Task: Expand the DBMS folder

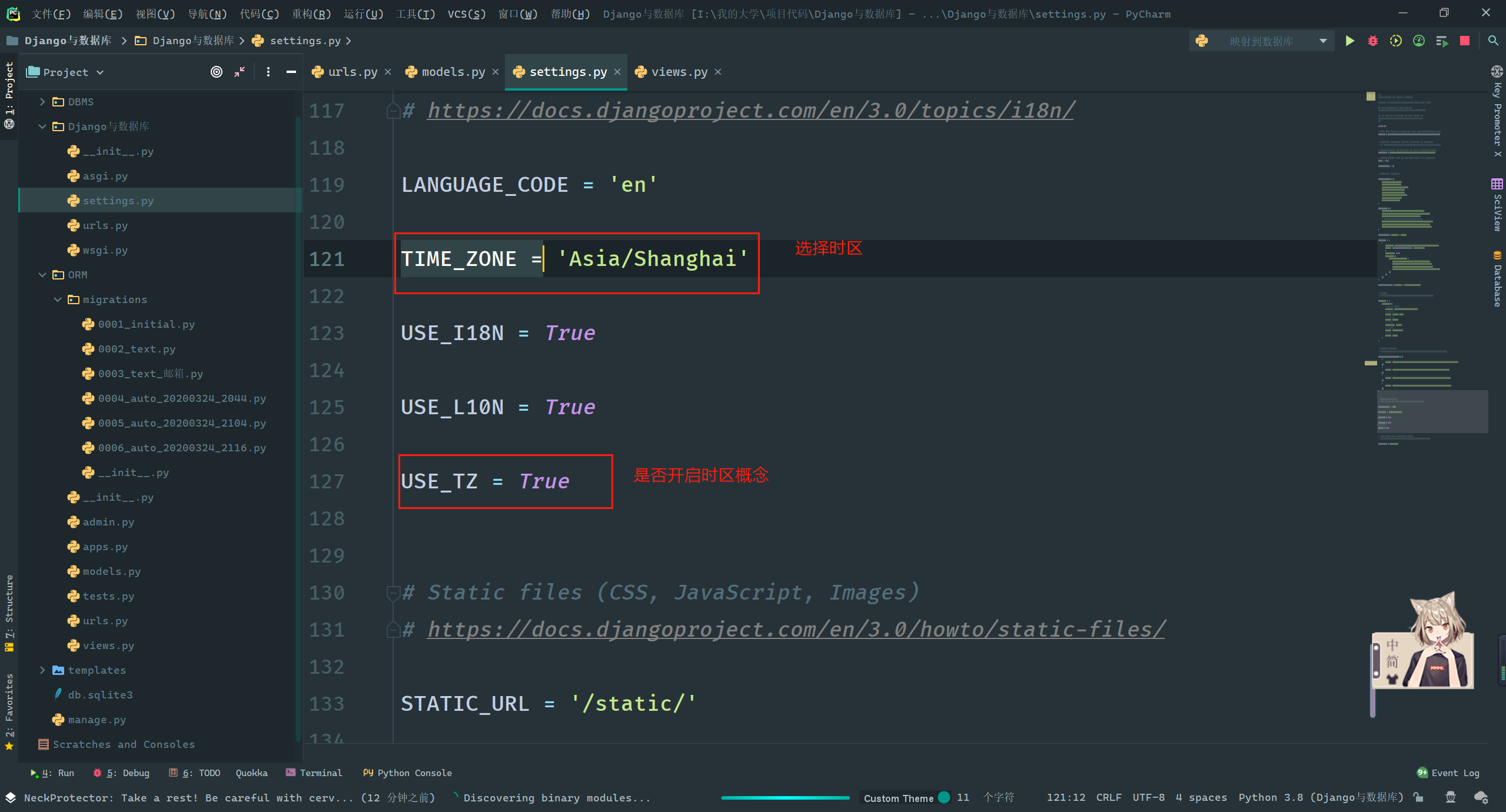Action: pyautogui.click(x=42, y=102)
